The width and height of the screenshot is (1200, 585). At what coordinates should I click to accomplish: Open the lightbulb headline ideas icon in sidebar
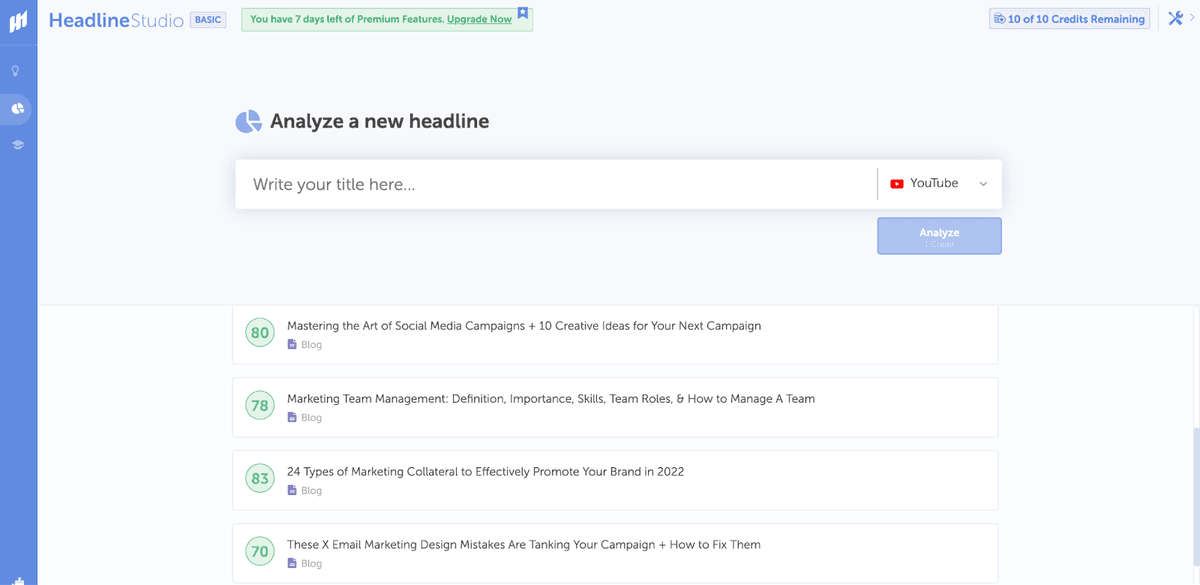(x=18, y=71)
